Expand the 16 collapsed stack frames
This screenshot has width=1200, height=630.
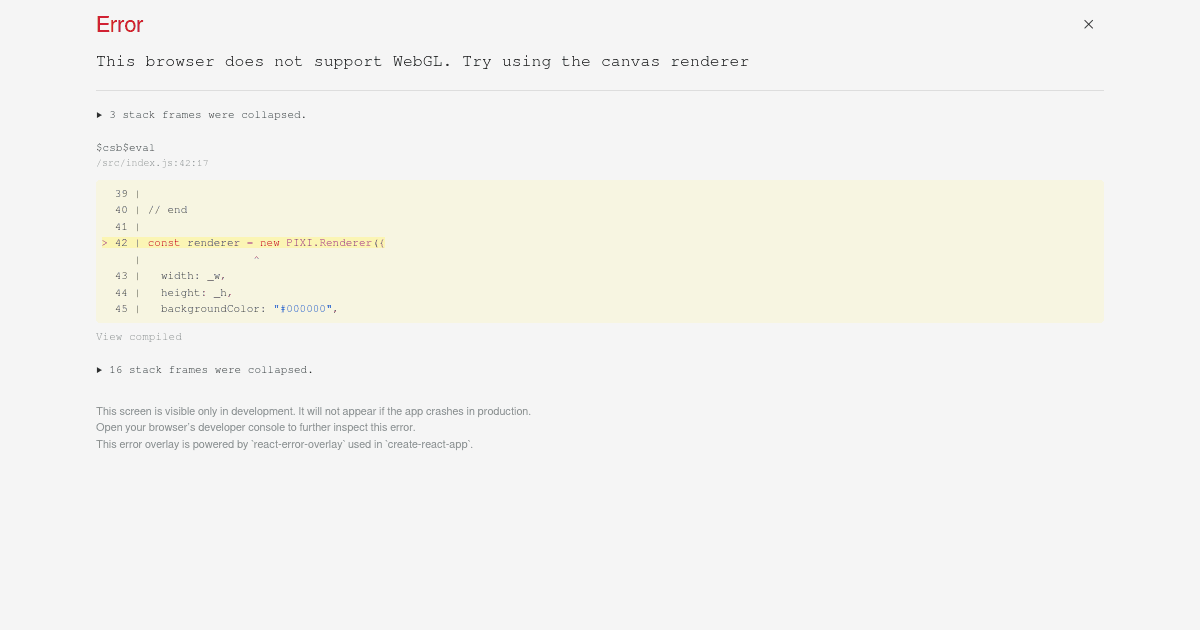tap(211, 370)
